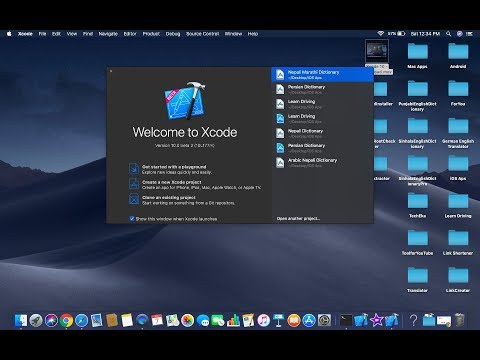Open the Product menu
Image resolution: width=480 pixels, height=360 pixels.
tap(151, 34)
